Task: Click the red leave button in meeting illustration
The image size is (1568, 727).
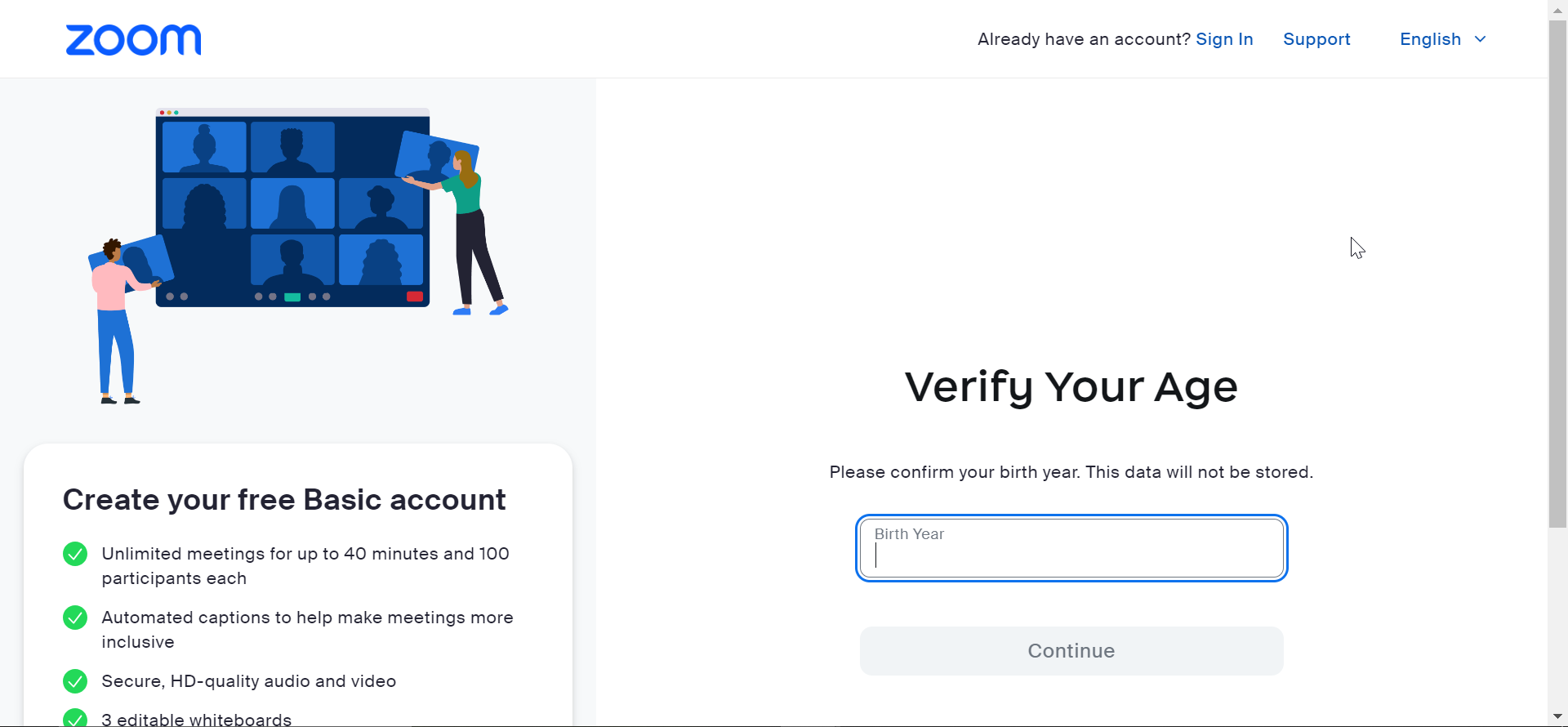Action: pyautogui.click(x=414, y=295)
